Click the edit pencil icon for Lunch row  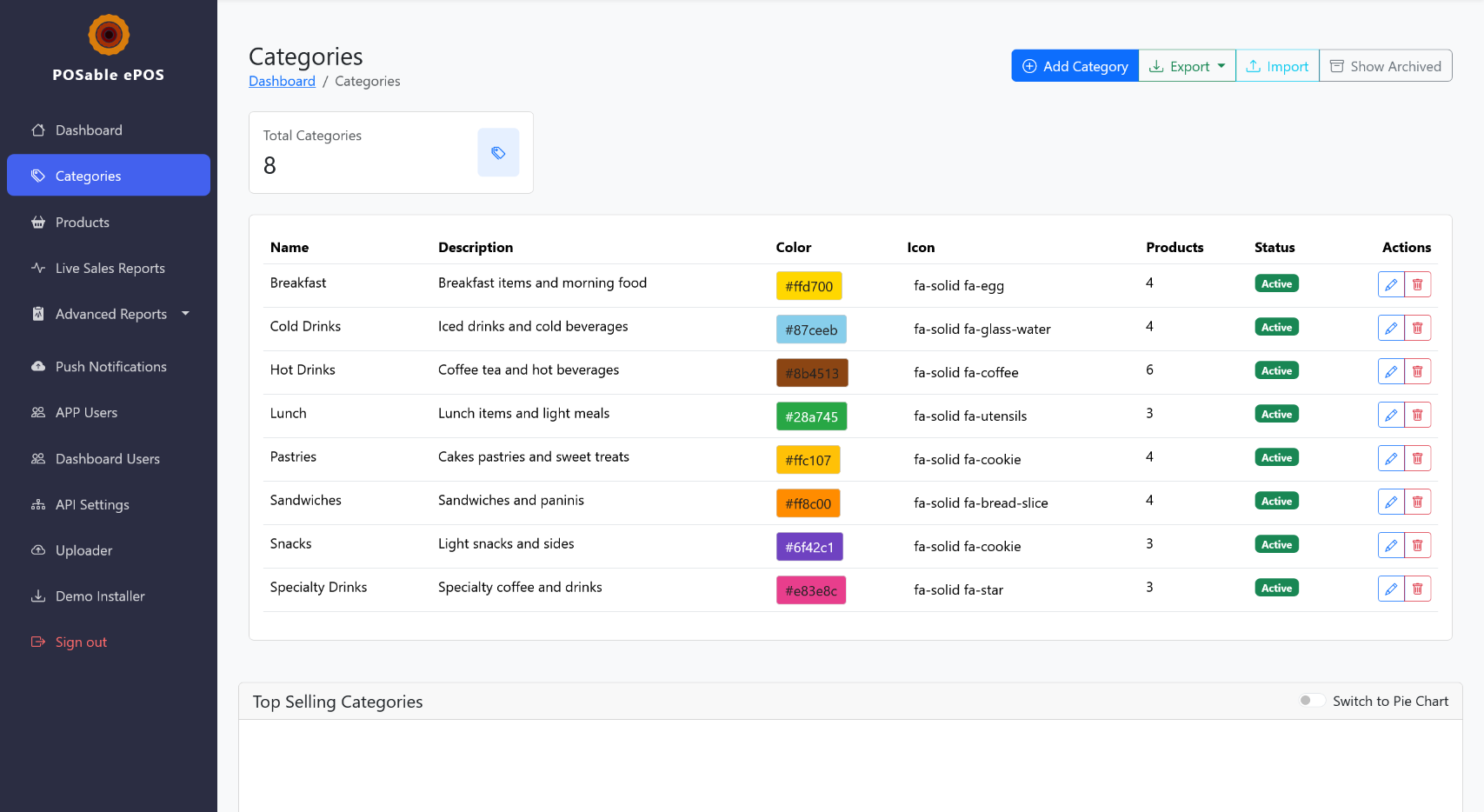[x=1390, y=415]
